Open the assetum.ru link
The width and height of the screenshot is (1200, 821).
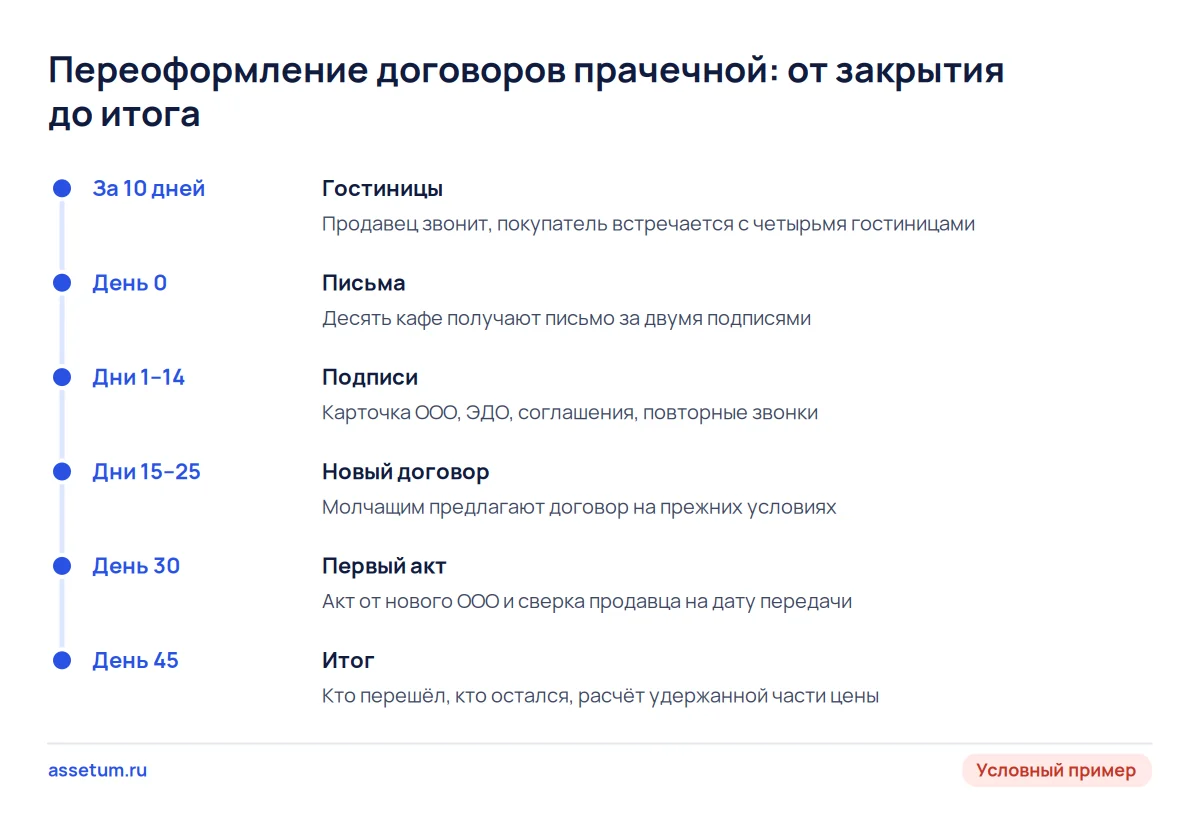97,771
